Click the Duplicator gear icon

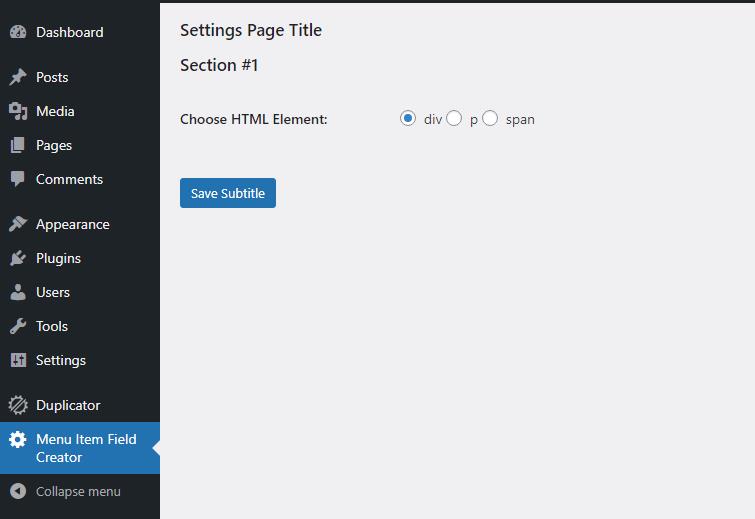[x=18, y=405]
